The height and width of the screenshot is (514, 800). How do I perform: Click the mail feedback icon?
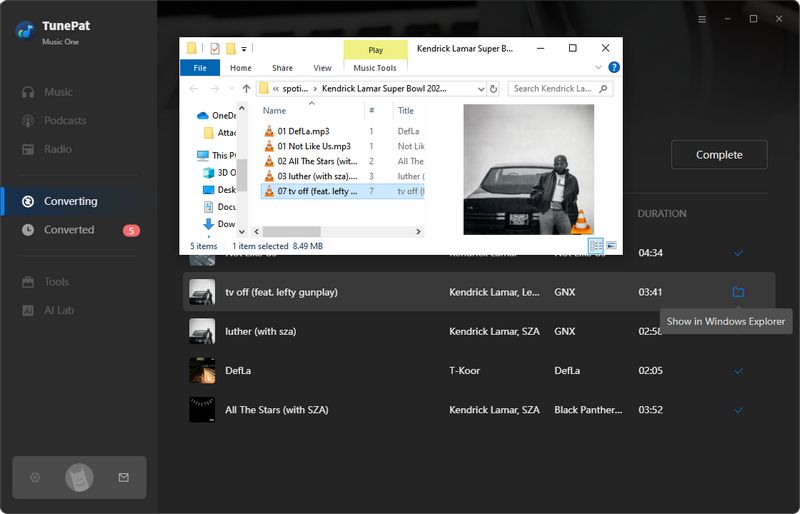point(123,478)
